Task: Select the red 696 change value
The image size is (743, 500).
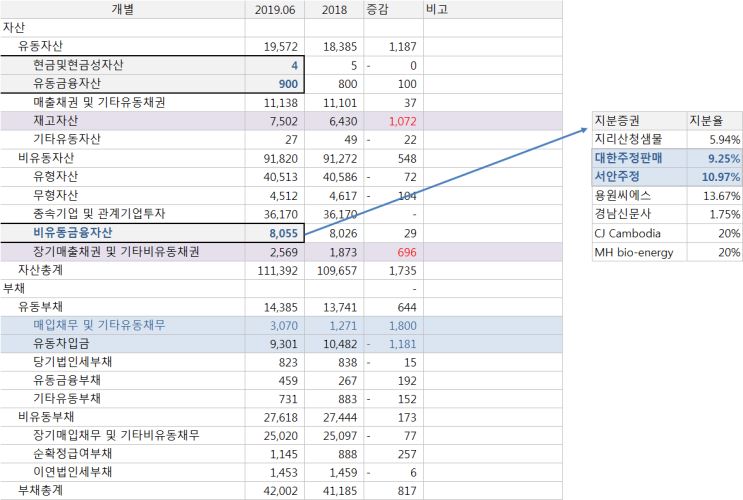Action: [407, 252]
